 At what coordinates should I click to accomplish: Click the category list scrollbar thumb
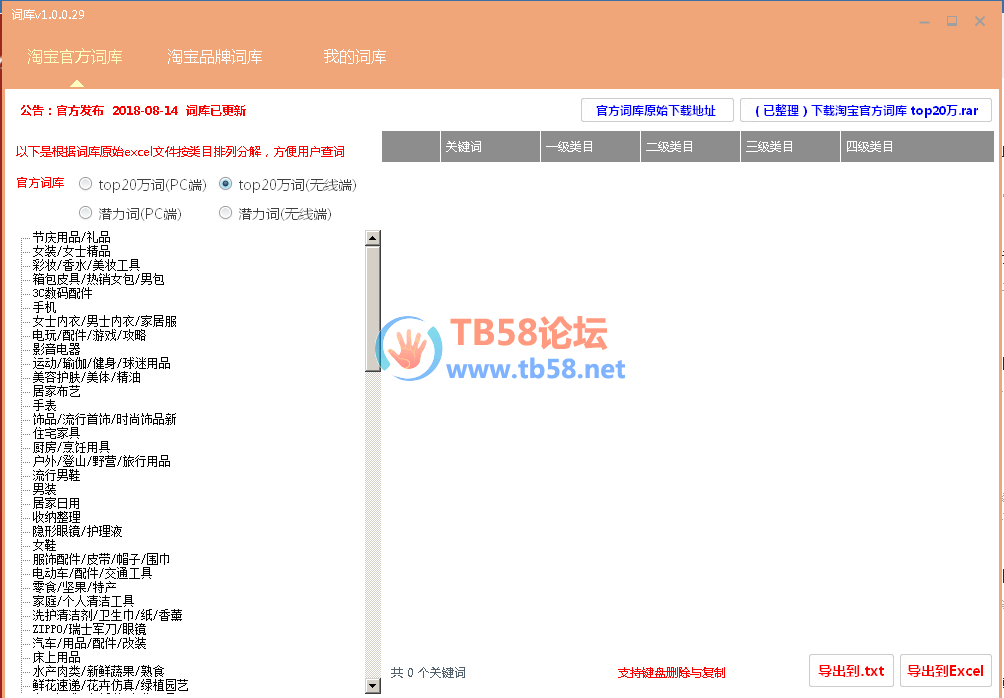[x=373, y=308]
